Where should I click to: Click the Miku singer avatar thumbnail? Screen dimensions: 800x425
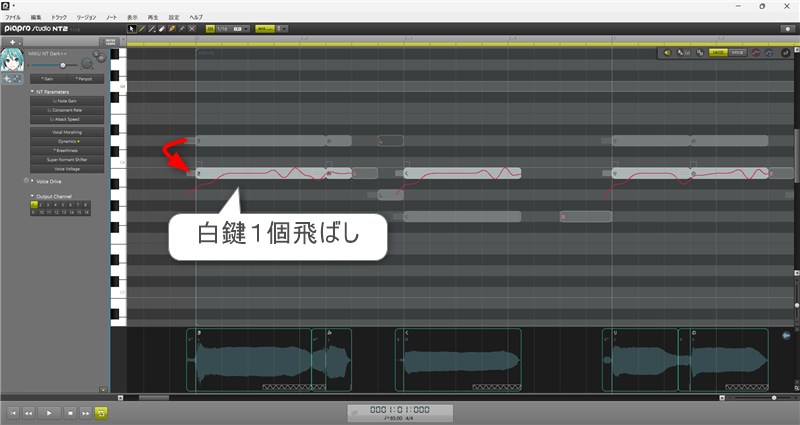(x=12, y=61)
